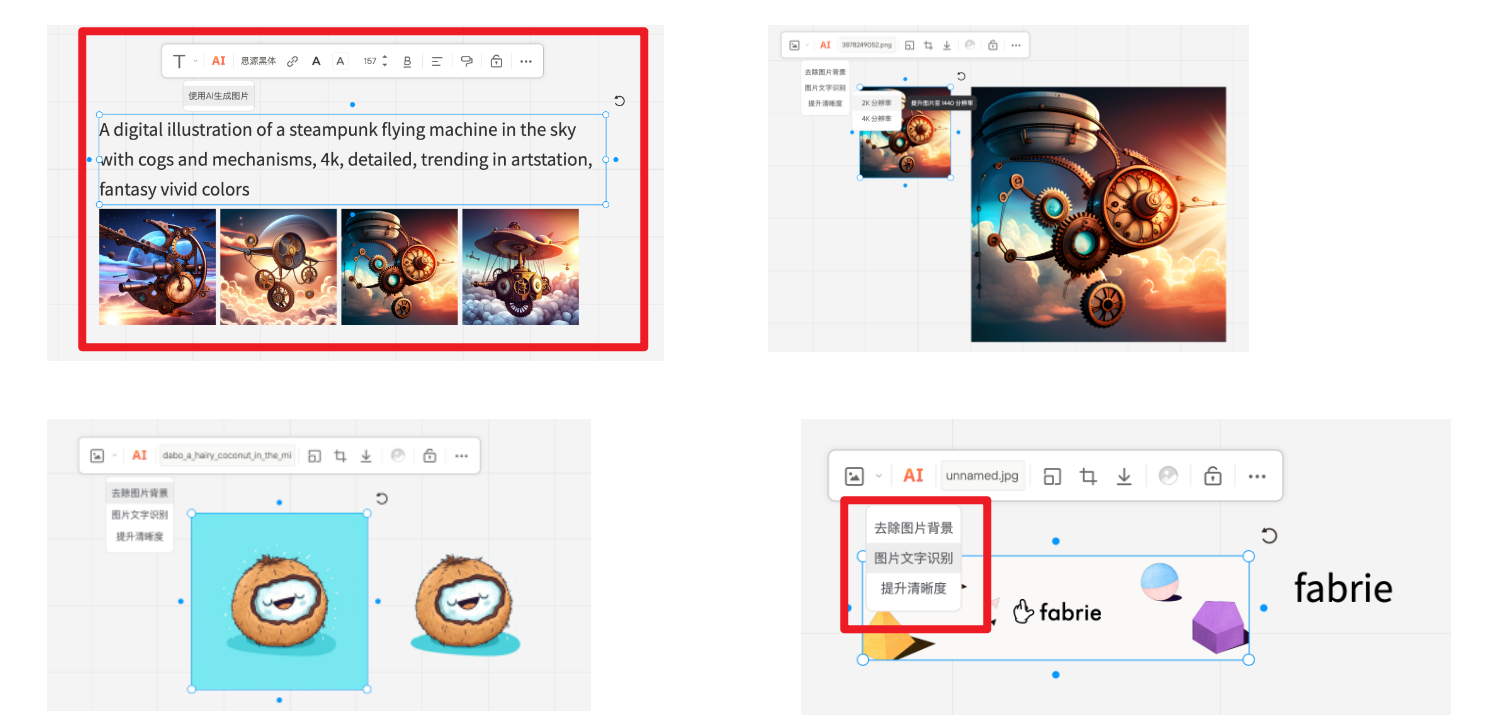The height and width of the screenshot is (728, 1497).
Task: Select the crop tool in 3878249052.png toolbar
Action: 928,45
